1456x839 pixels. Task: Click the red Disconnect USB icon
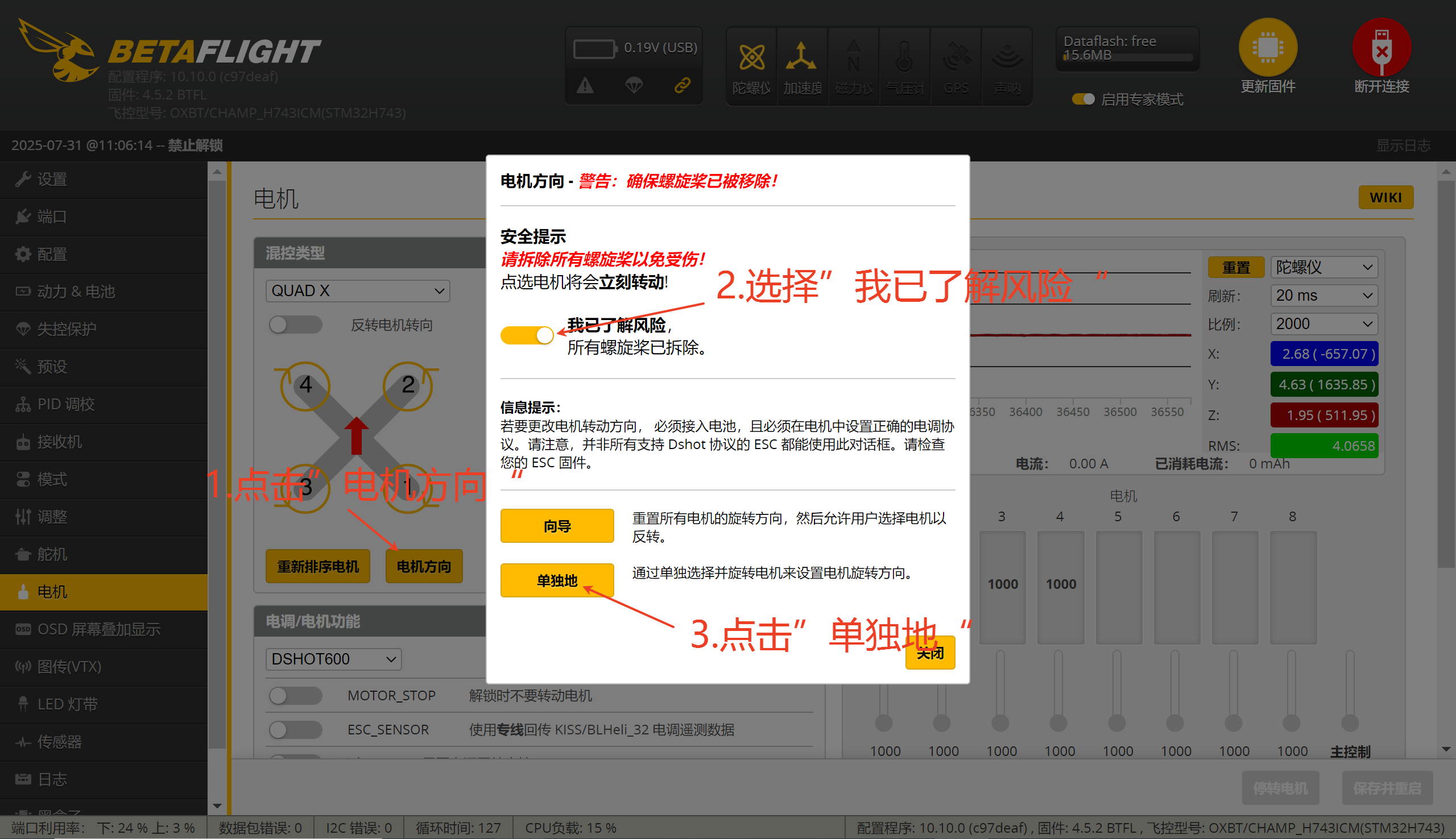pyautogui.click(x=1381, y=48)
